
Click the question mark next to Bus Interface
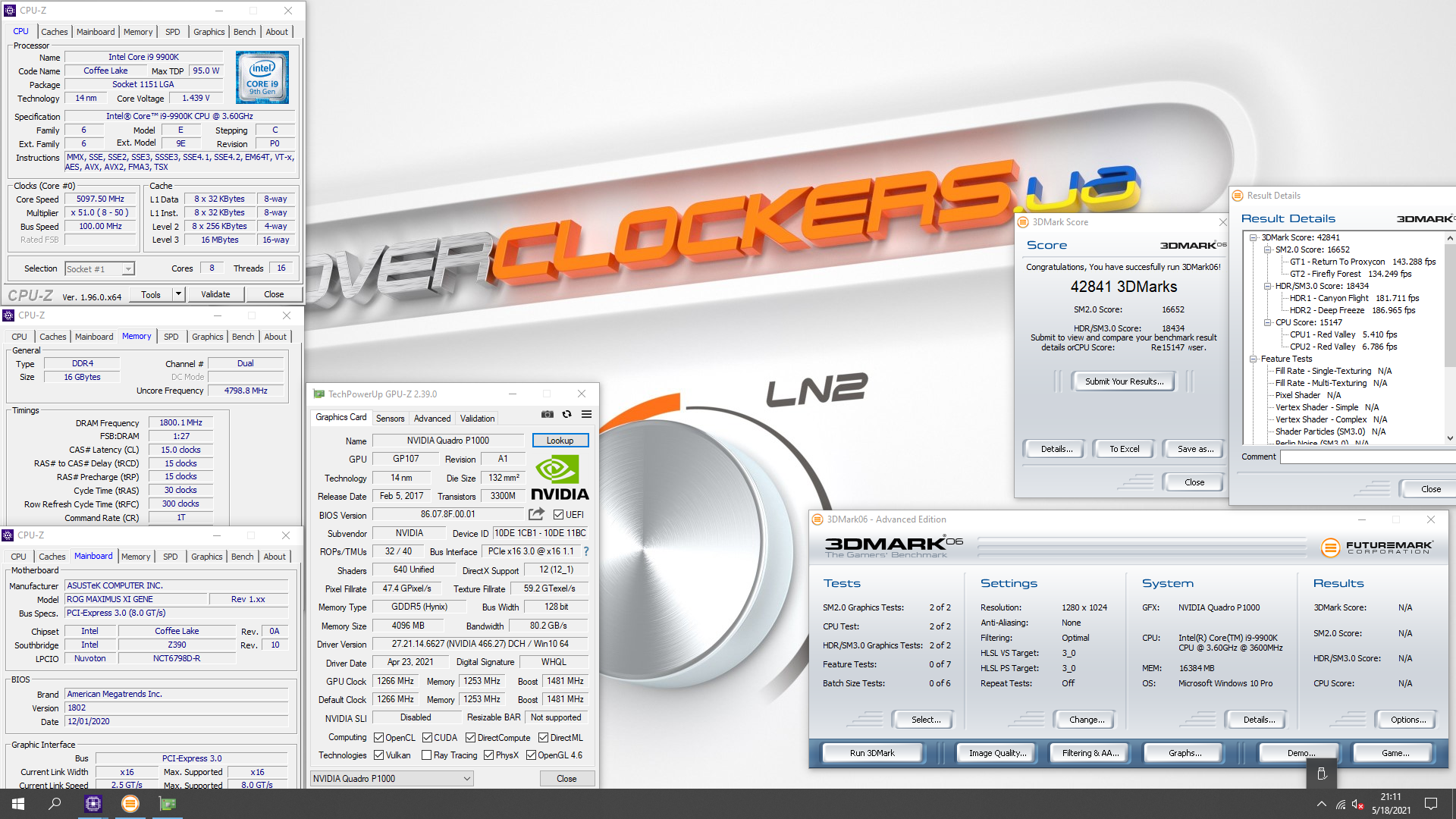tap(585, 551)
